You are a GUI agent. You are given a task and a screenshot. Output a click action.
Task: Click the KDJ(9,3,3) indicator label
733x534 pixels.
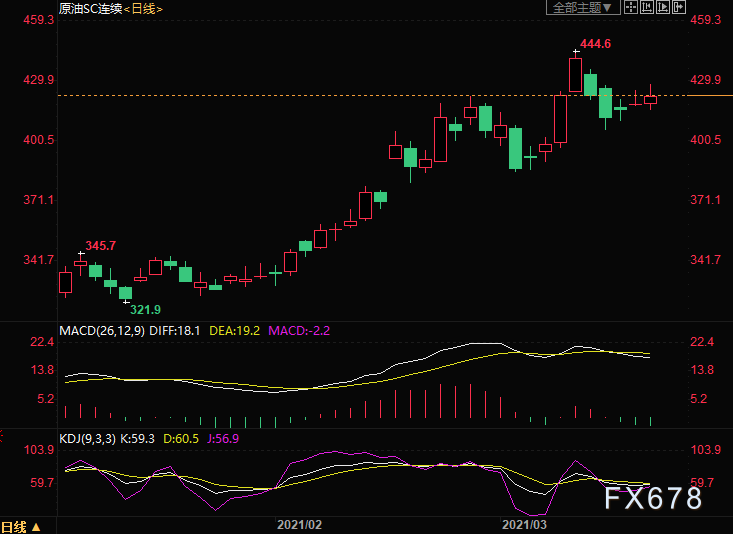pos(87,439)
